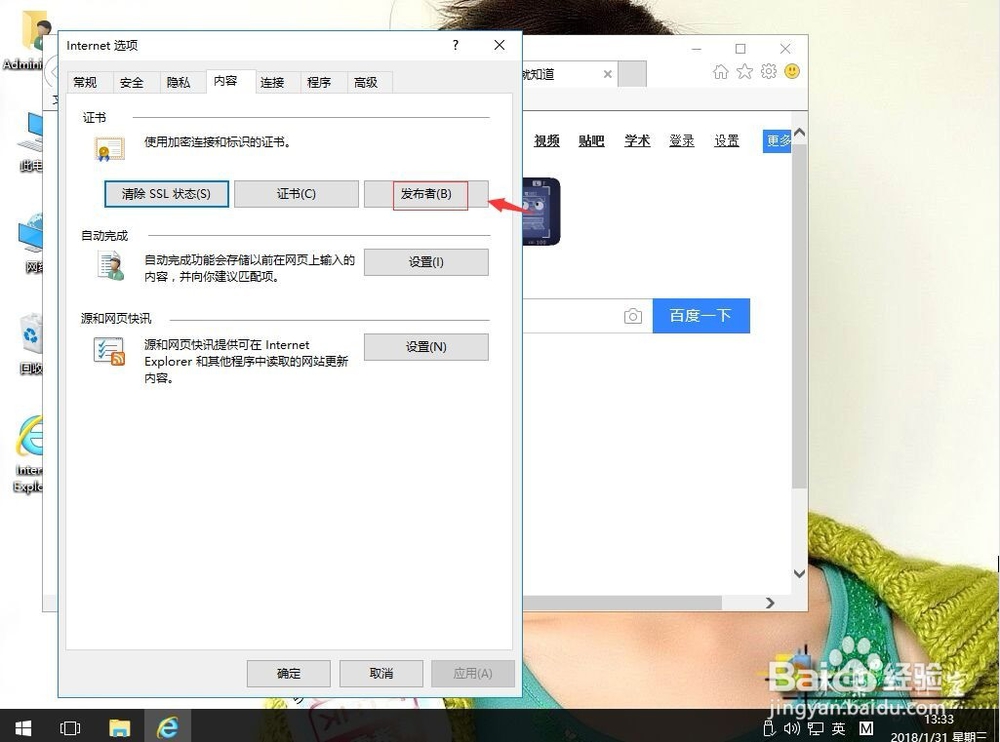
Task: Click the 英 input language indicator
Action: point(839,729)
